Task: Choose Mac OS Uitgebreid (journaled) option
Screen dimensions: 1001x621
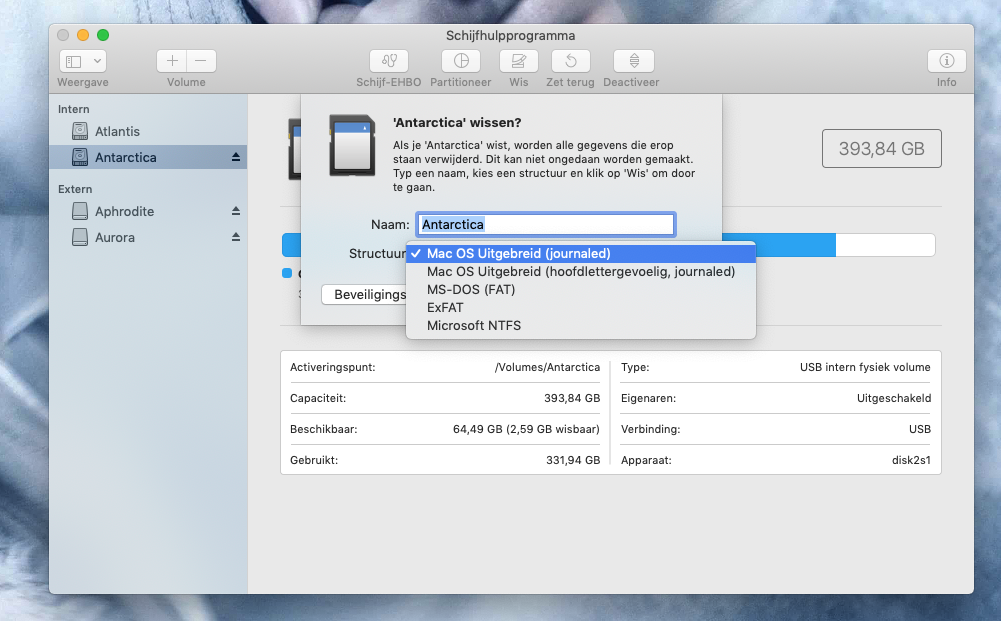Action: coord(581,253)
